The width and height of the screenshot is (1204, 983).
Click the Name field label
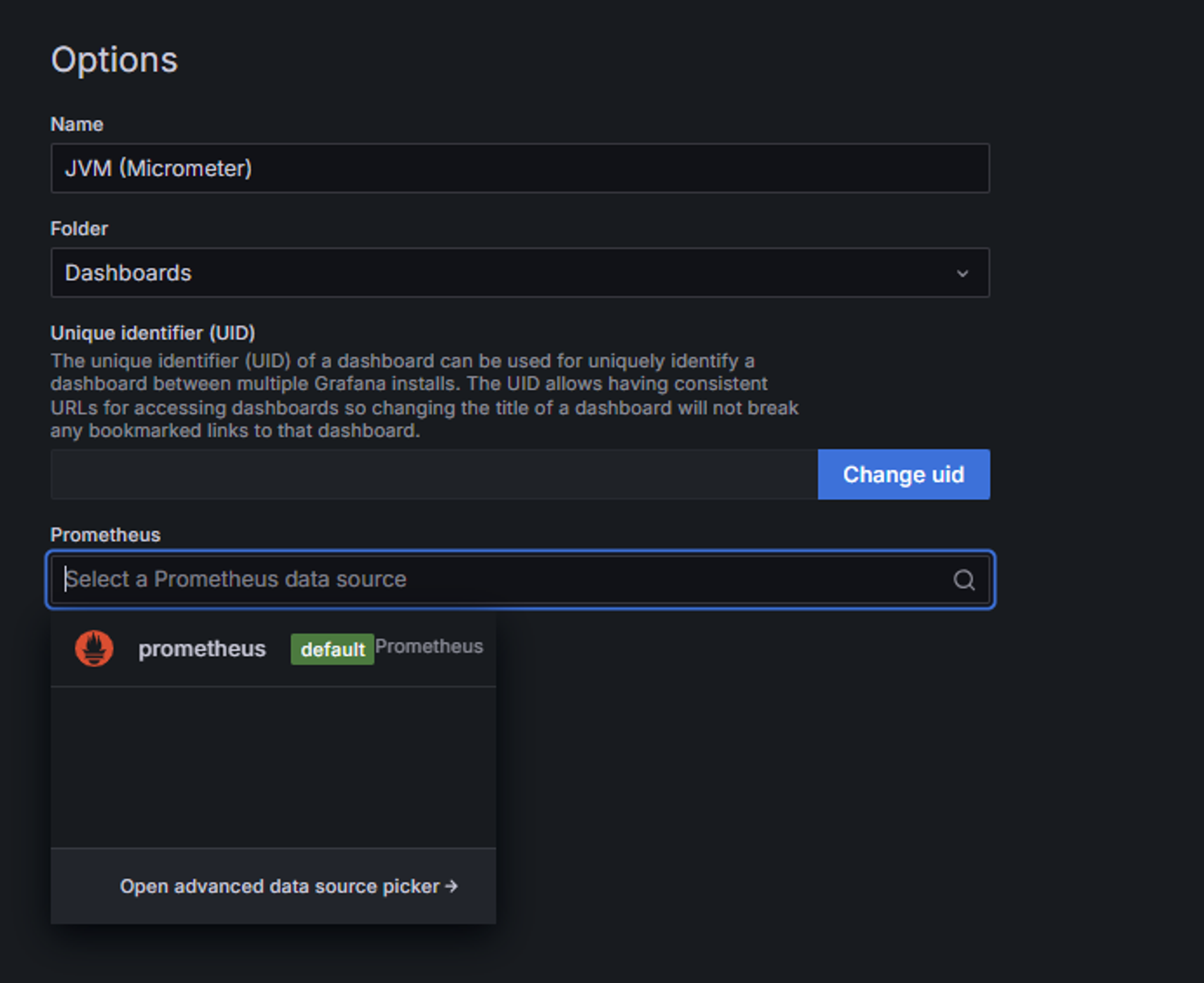point(77,124)
